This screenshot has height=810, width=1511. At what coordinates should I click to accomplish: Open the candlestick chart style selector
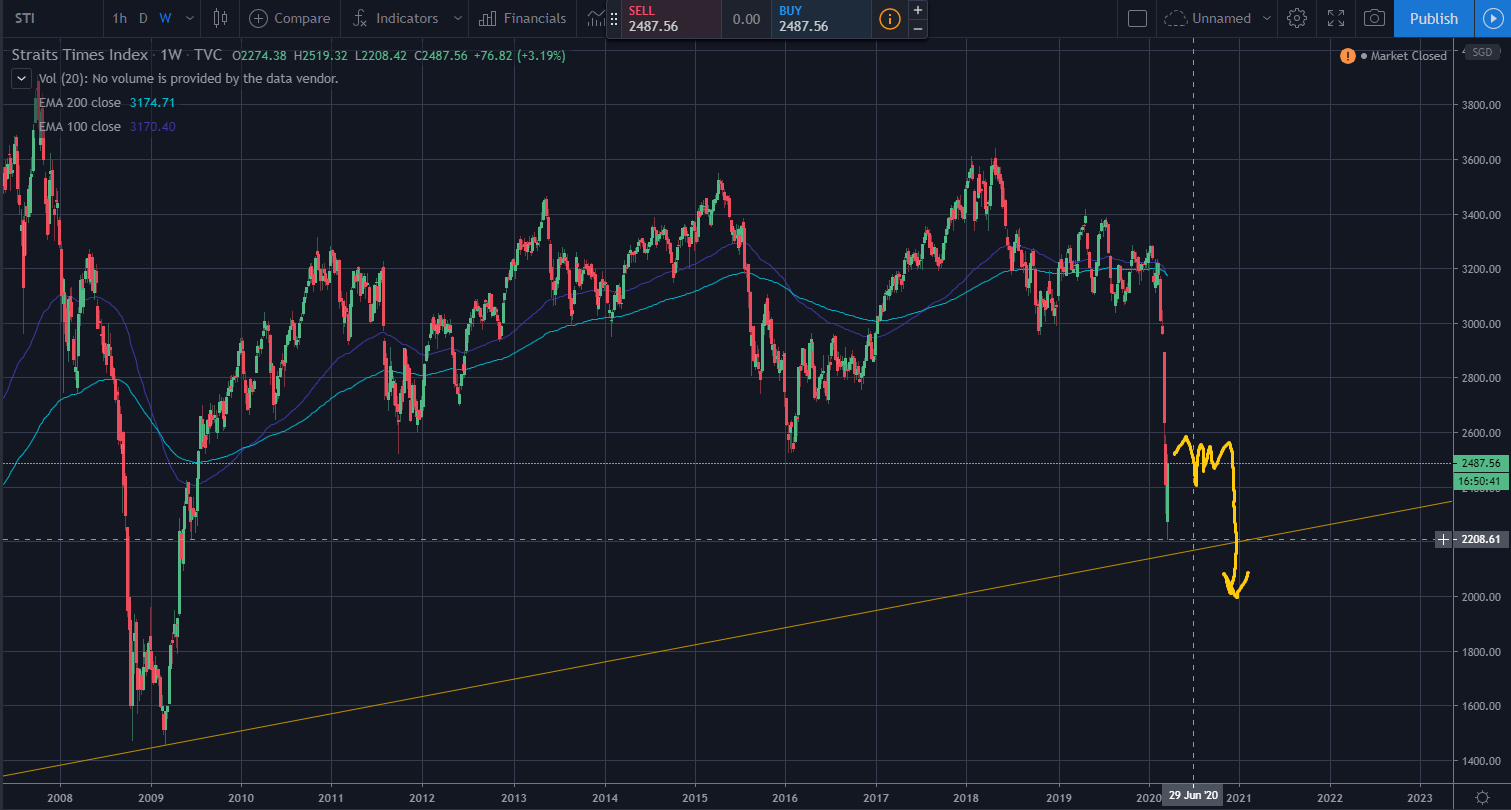[x=221, y=18]
